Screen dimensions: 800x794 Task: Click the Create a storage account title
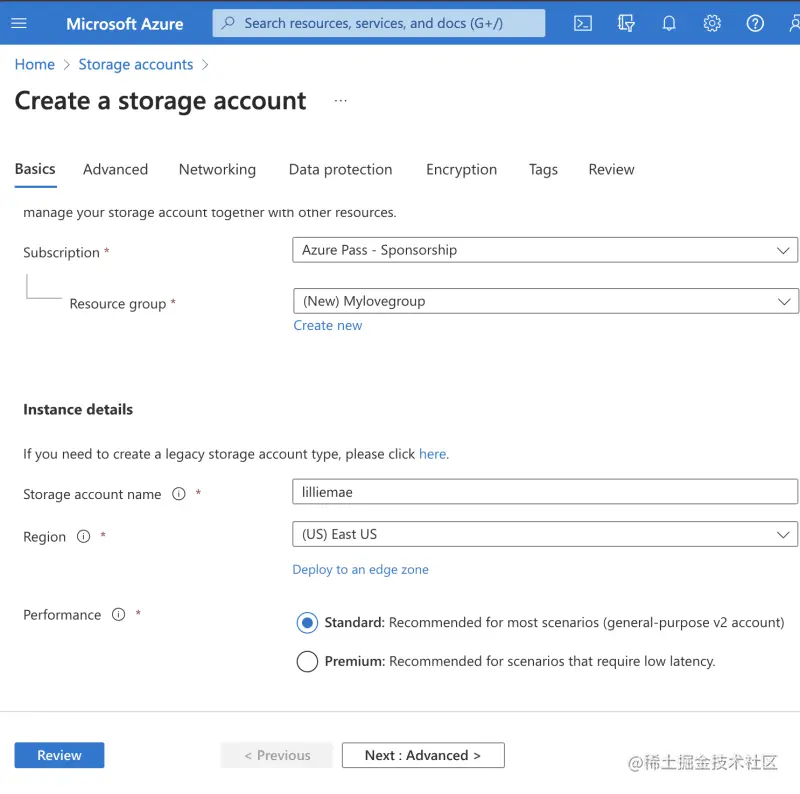(160, 101)
